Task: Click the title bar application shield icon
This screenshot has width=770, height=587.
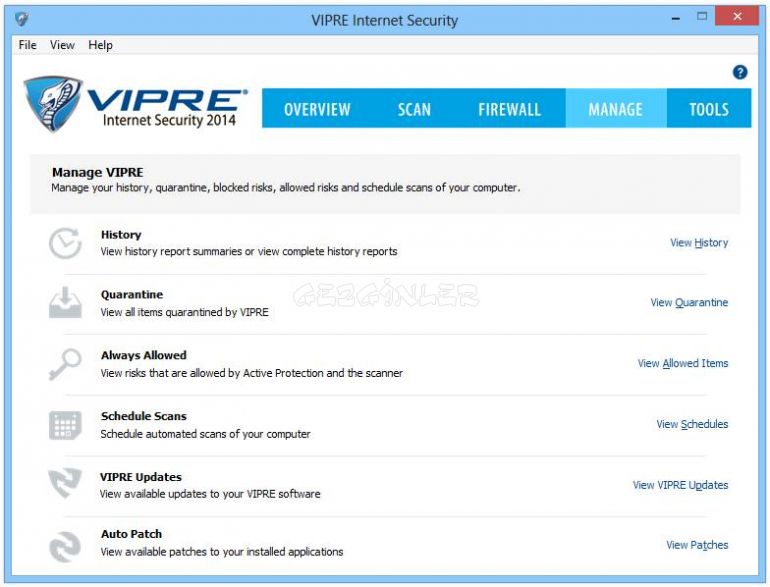Action: coord(22,19)
